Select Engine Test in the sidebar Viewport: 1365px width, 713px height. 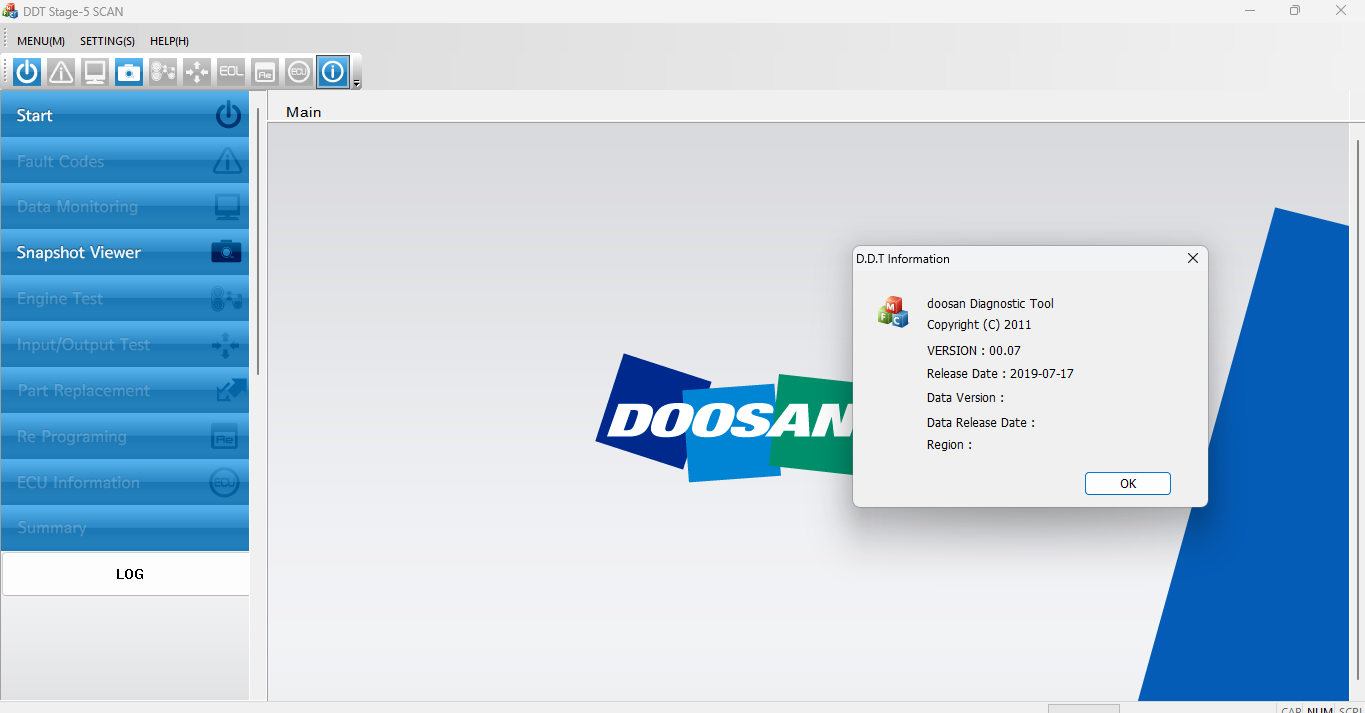coord(125,299)
